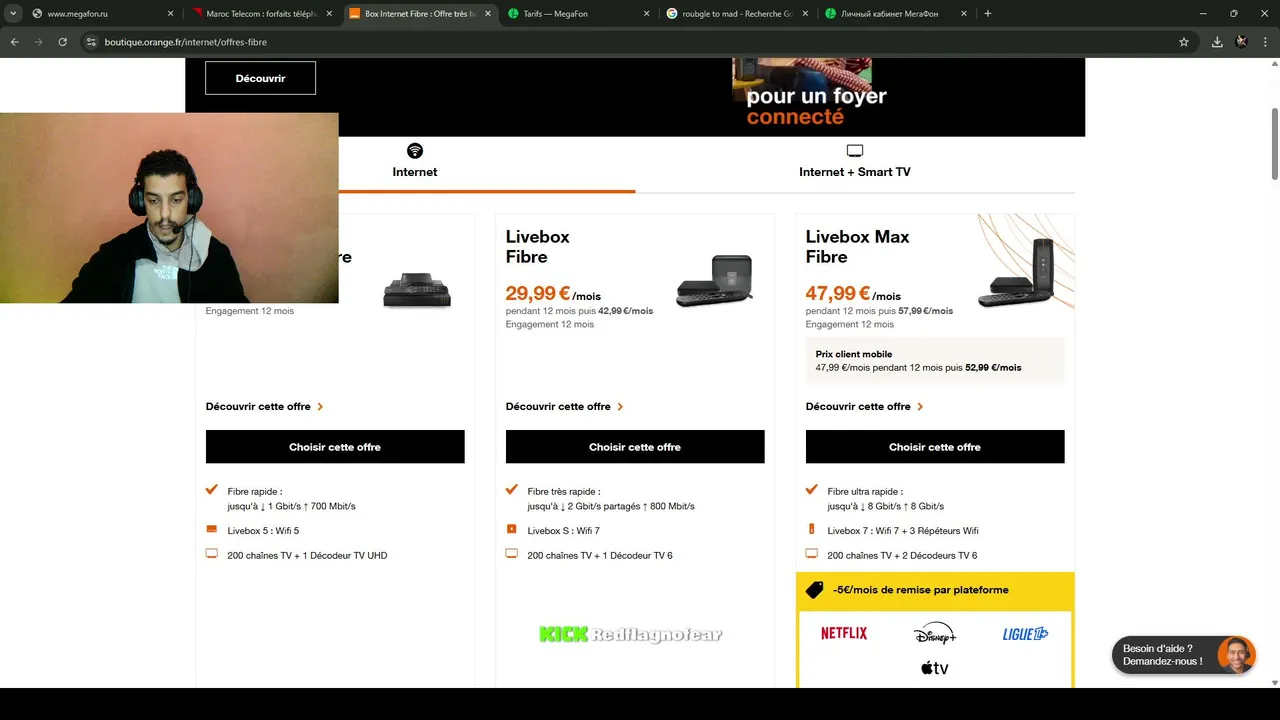Click the Netflix logo
Viewport: 1280px width, 720px height.
[844, 633]
